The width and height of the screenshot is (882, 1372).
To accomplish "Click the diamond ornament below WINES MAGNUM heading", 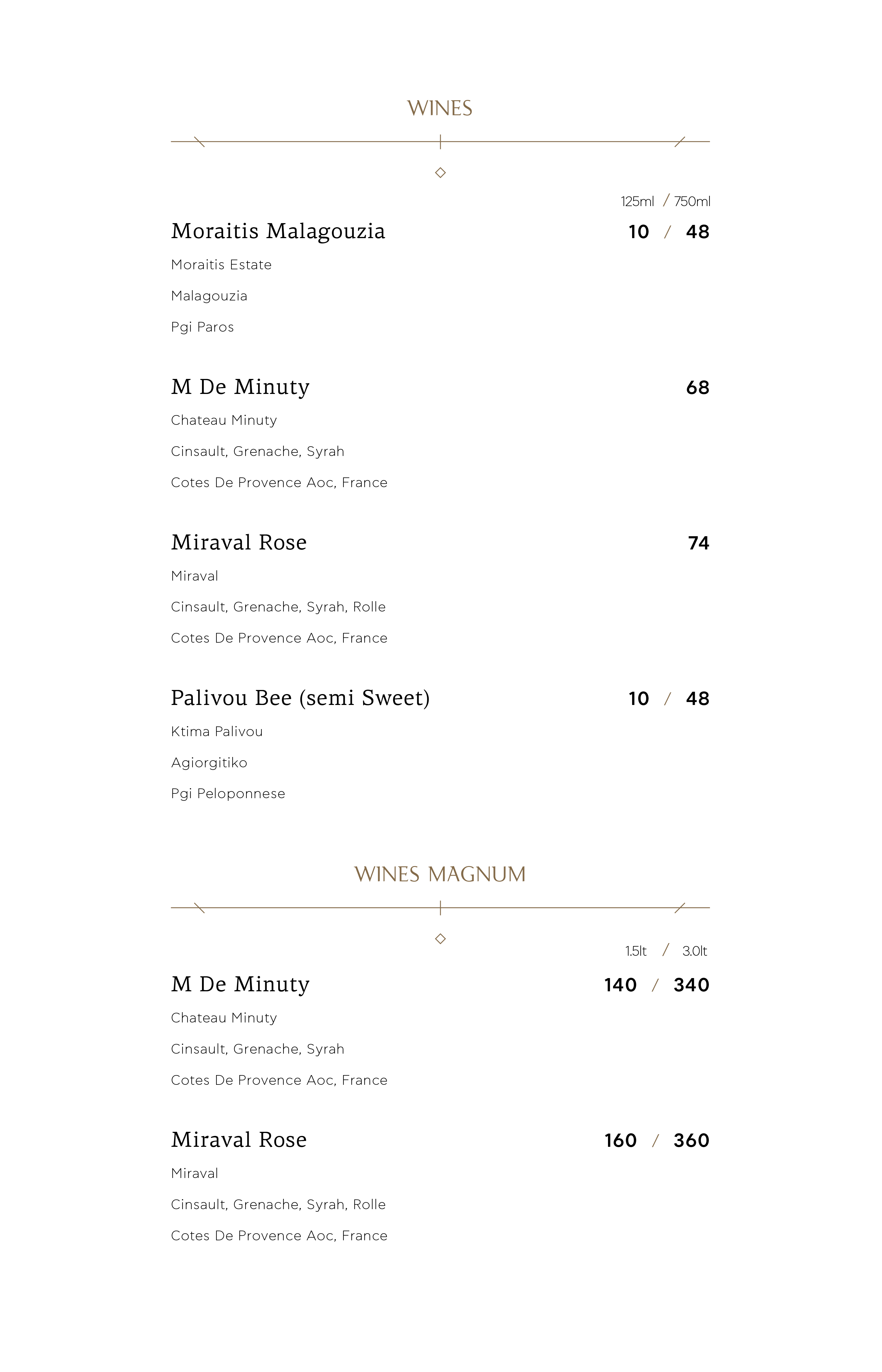I will [x=440, y=938].
